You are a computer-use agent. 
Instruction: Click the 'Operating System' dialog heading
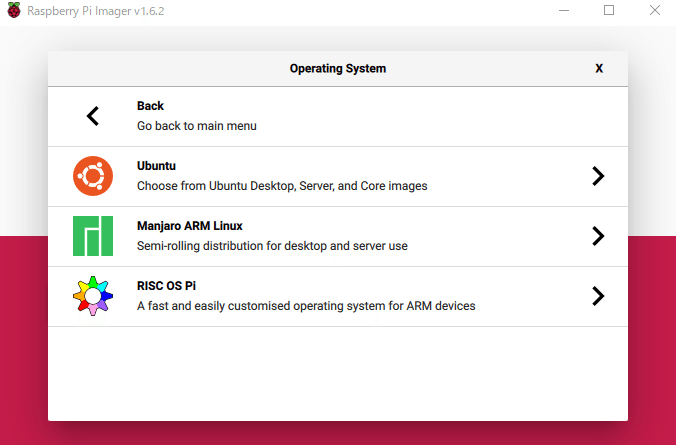tap(338, 69)
